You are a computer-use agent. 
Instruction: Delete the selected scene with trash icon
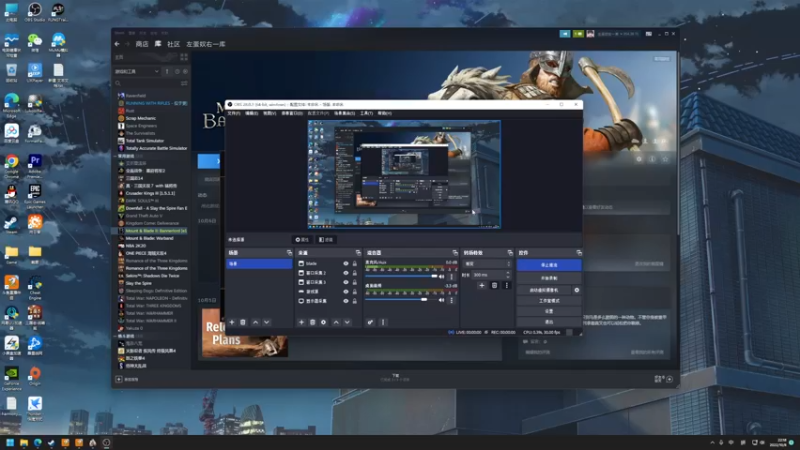(x=243, y=322)
